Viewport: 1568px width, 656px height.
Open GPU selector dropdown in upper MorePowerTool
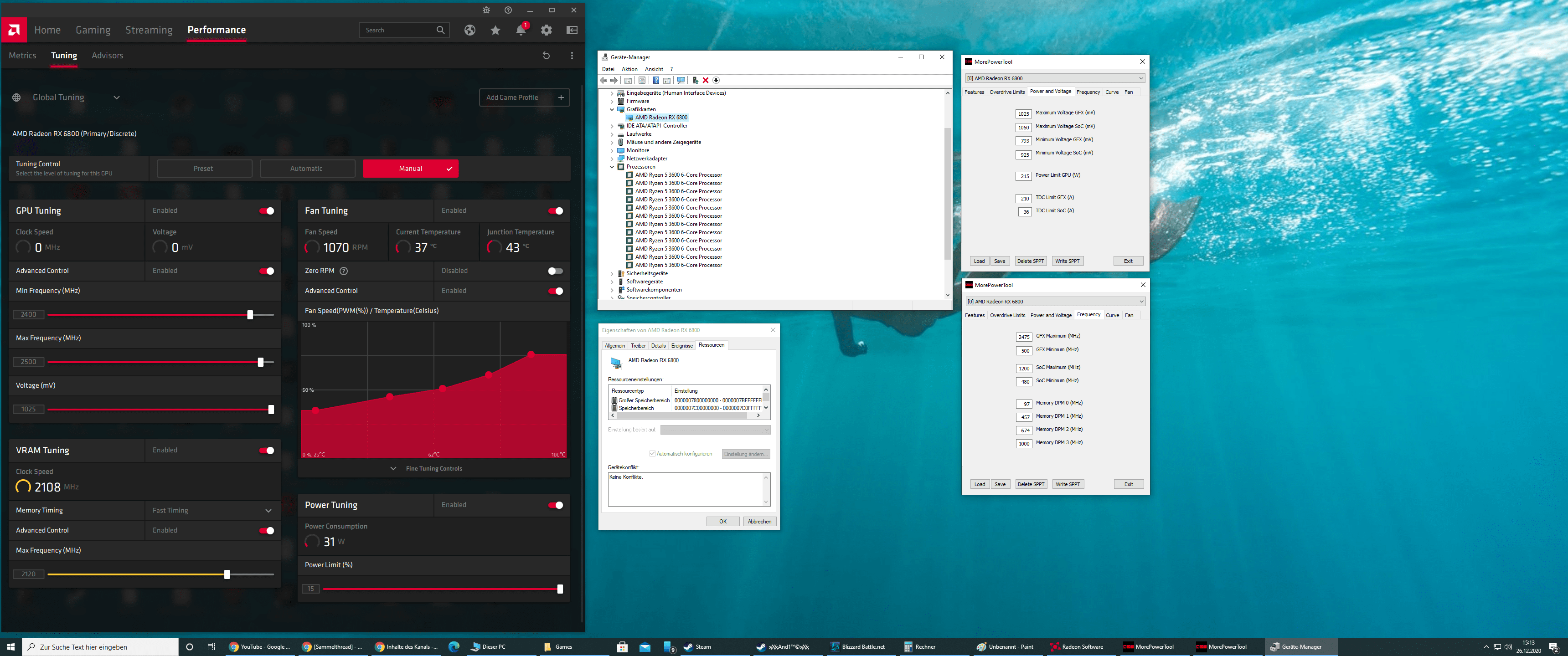pyautogui.click(x=1055, y=78)
